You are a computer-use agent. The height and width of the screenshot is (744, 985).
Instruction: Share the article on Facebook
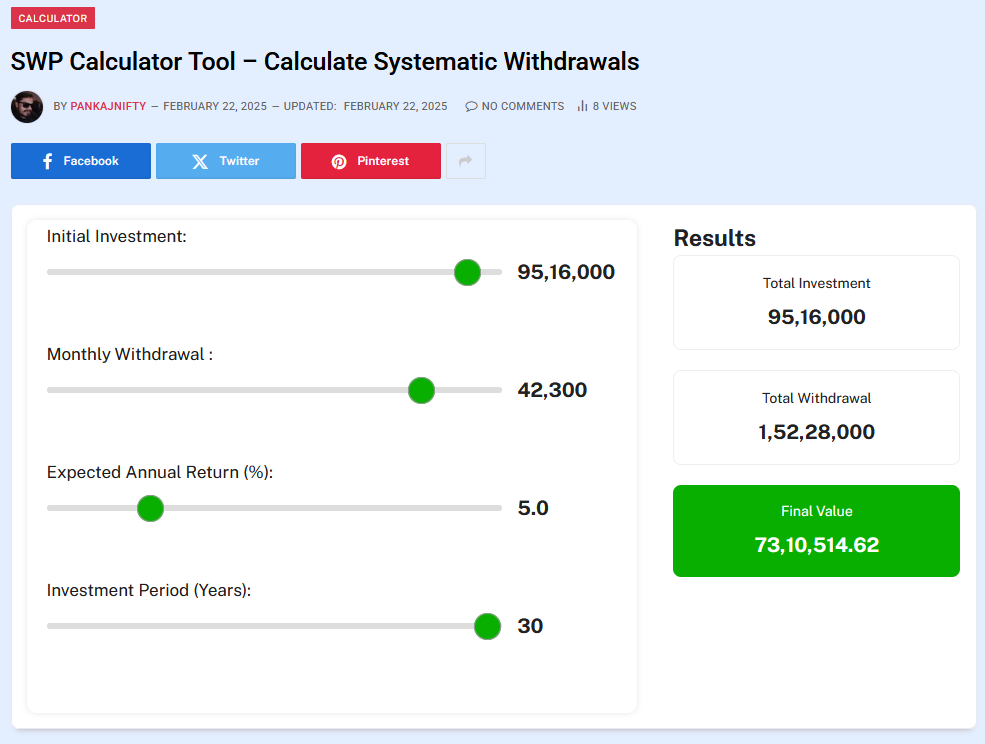(81, 161)
